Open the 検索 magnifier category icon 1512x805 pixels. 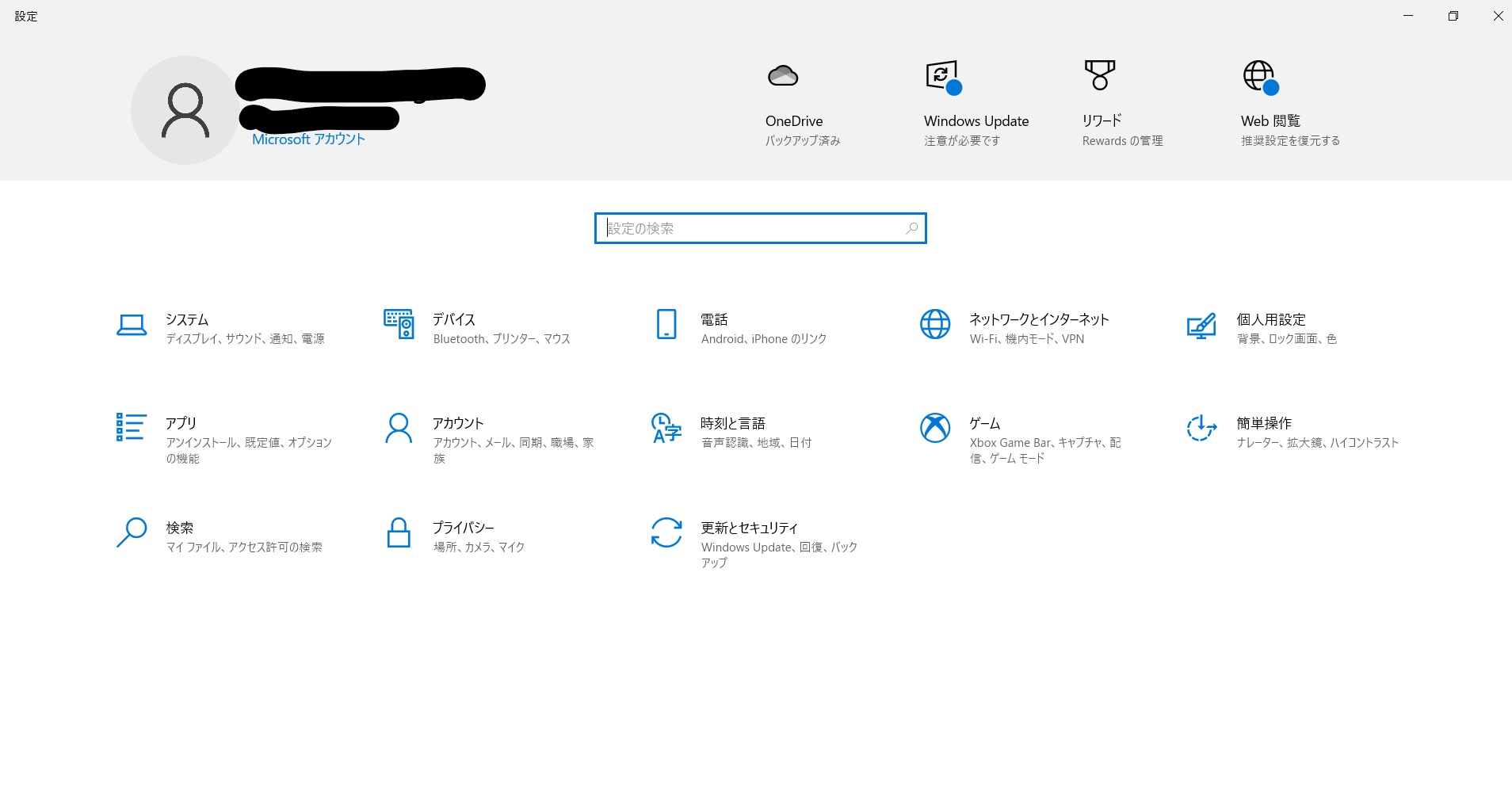[x=132, y=532]
